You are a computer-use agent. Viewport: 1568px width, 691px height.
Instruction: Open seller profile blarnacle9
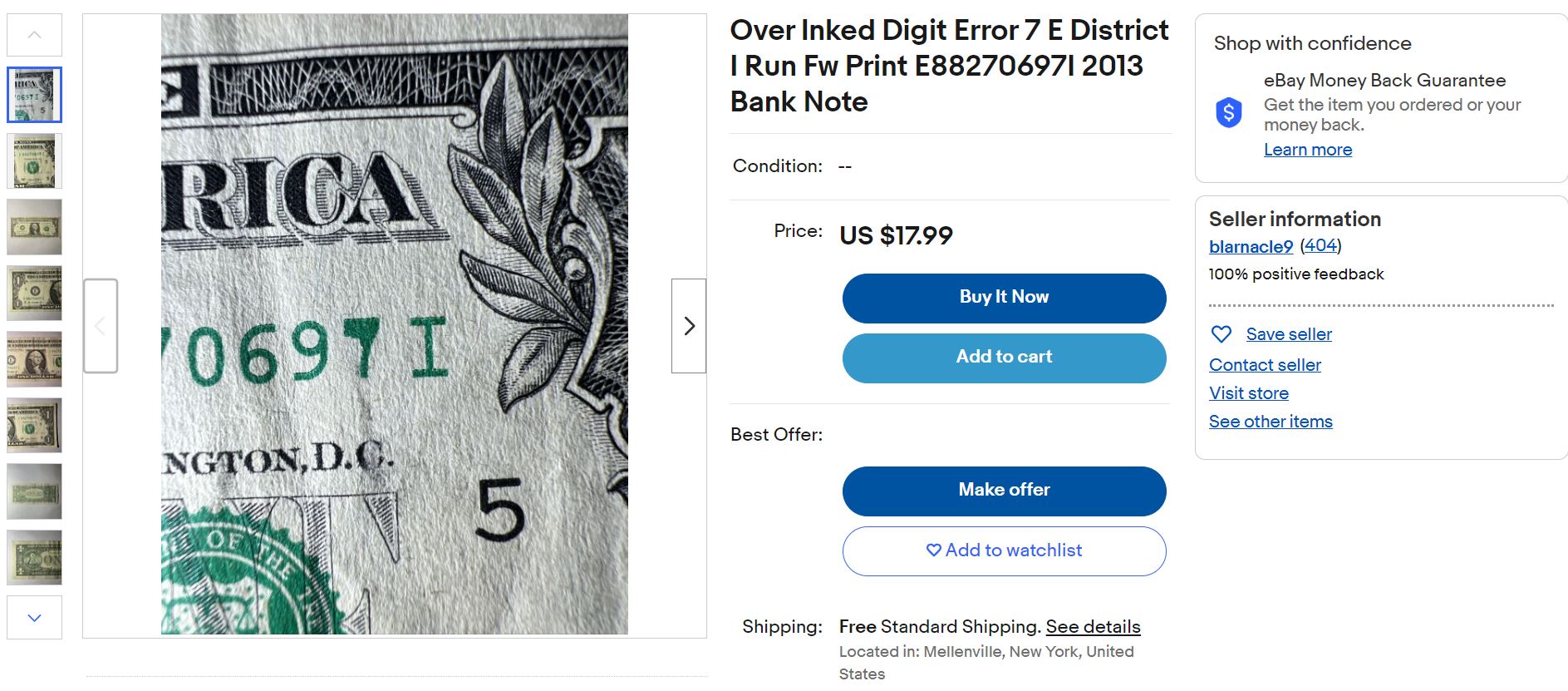[1251, 247]
